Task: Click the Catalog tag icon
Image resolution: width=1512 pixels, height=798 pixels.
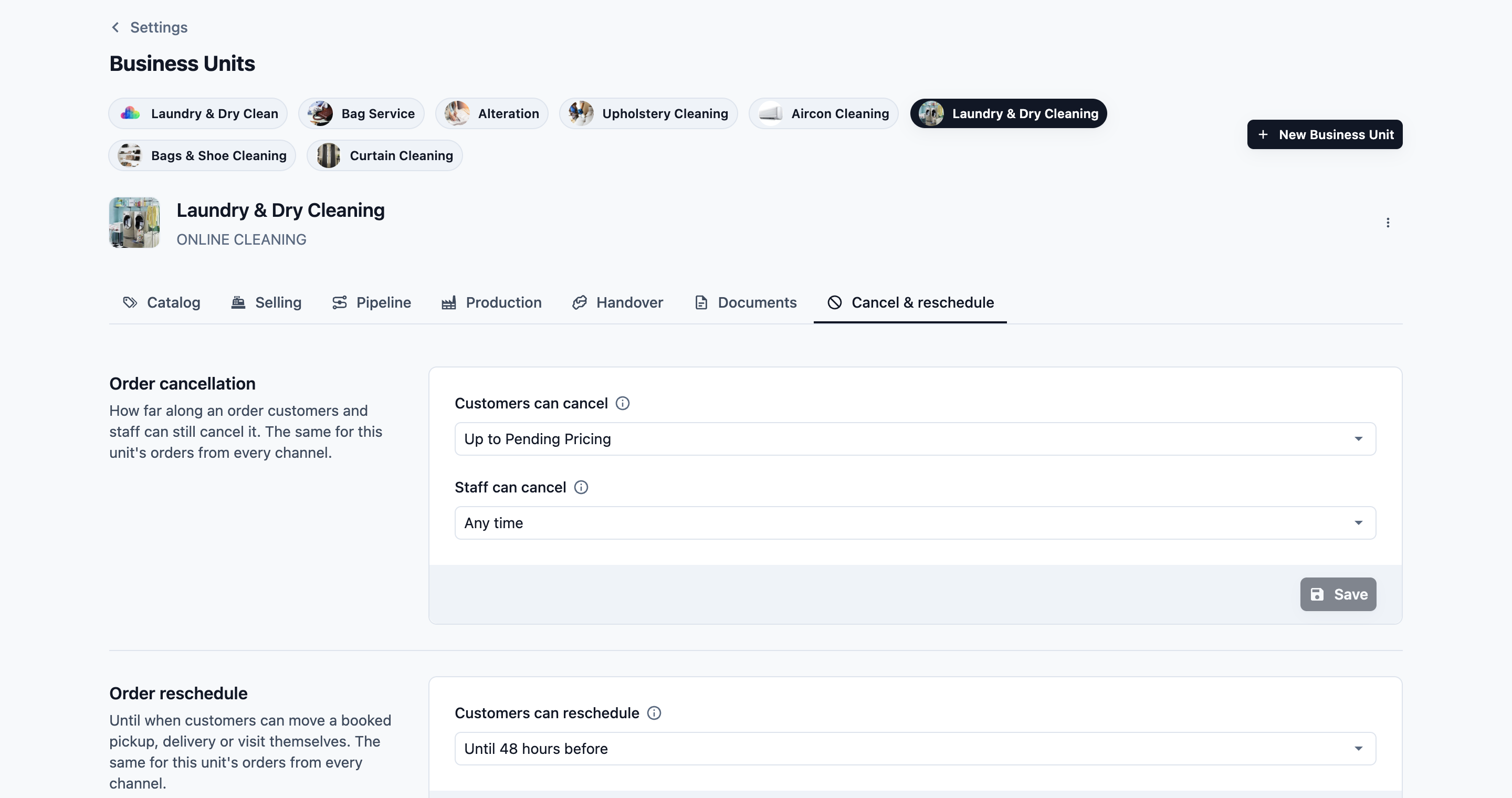Action: pos(130,302)
